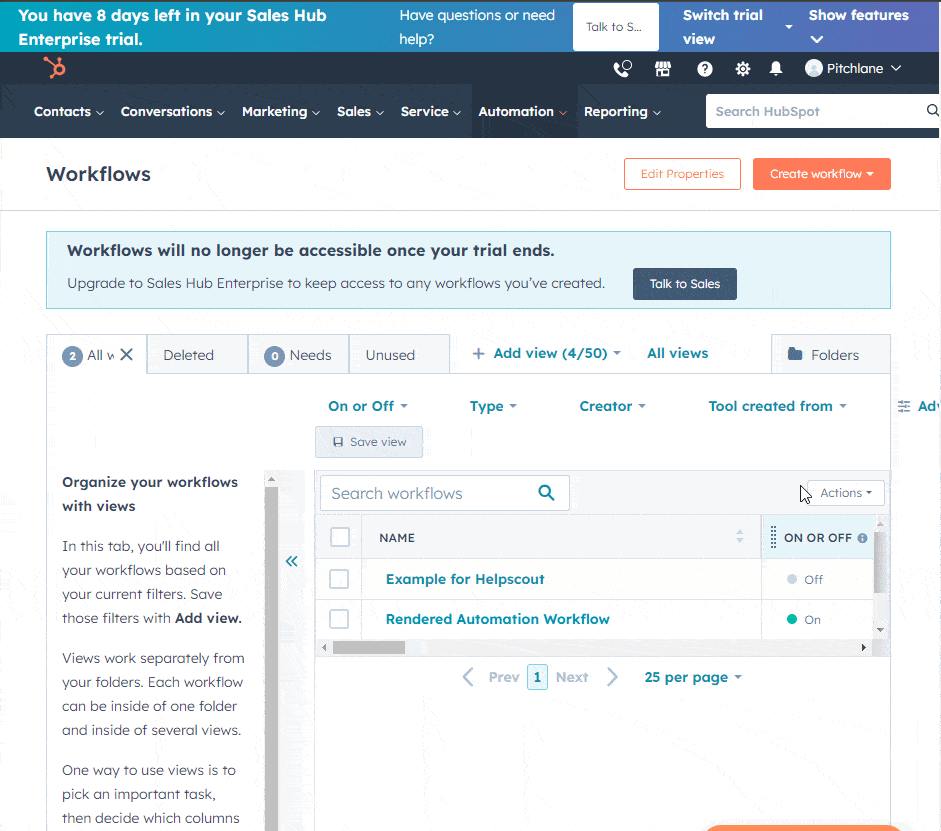This screenshot has width=941, height=831.
Task: Click the ON OR OFF info icon
Action: tap(862, 538)
